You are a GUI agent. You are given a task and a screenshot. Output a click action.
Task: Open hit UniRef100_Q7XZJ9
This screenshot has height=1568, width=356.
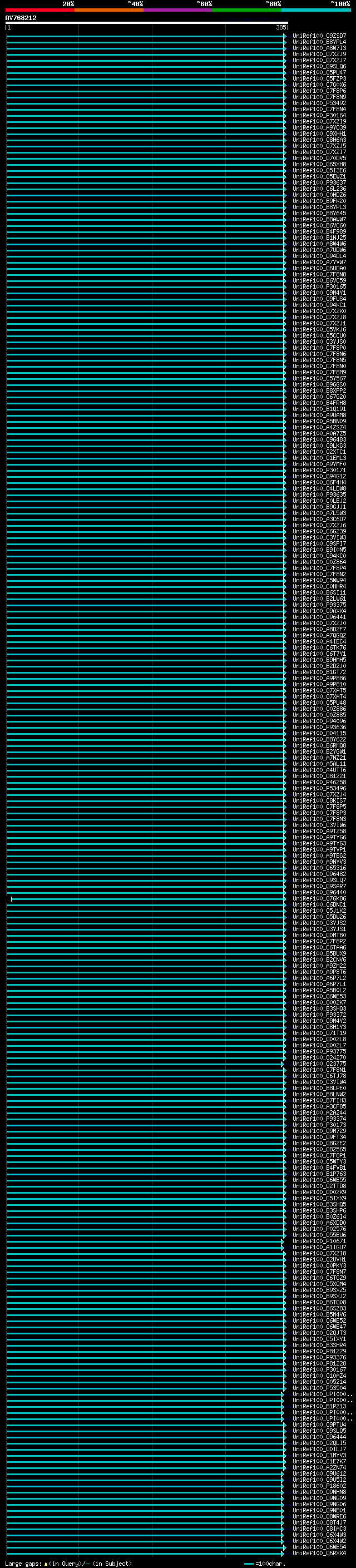(319, 54)
